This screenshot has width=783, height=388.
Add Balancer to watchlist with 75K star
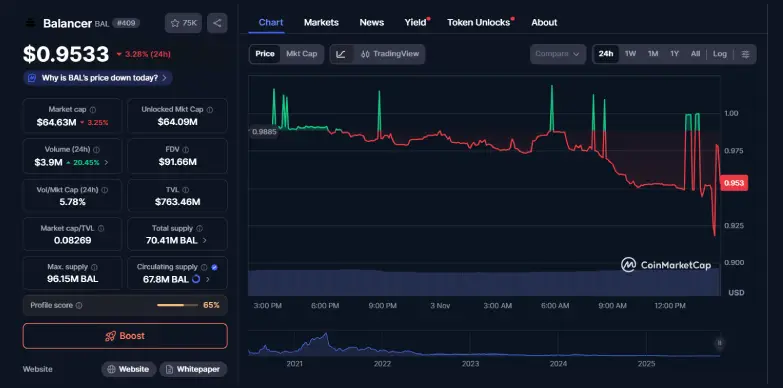pyautogui.click(x=183, y=23)
